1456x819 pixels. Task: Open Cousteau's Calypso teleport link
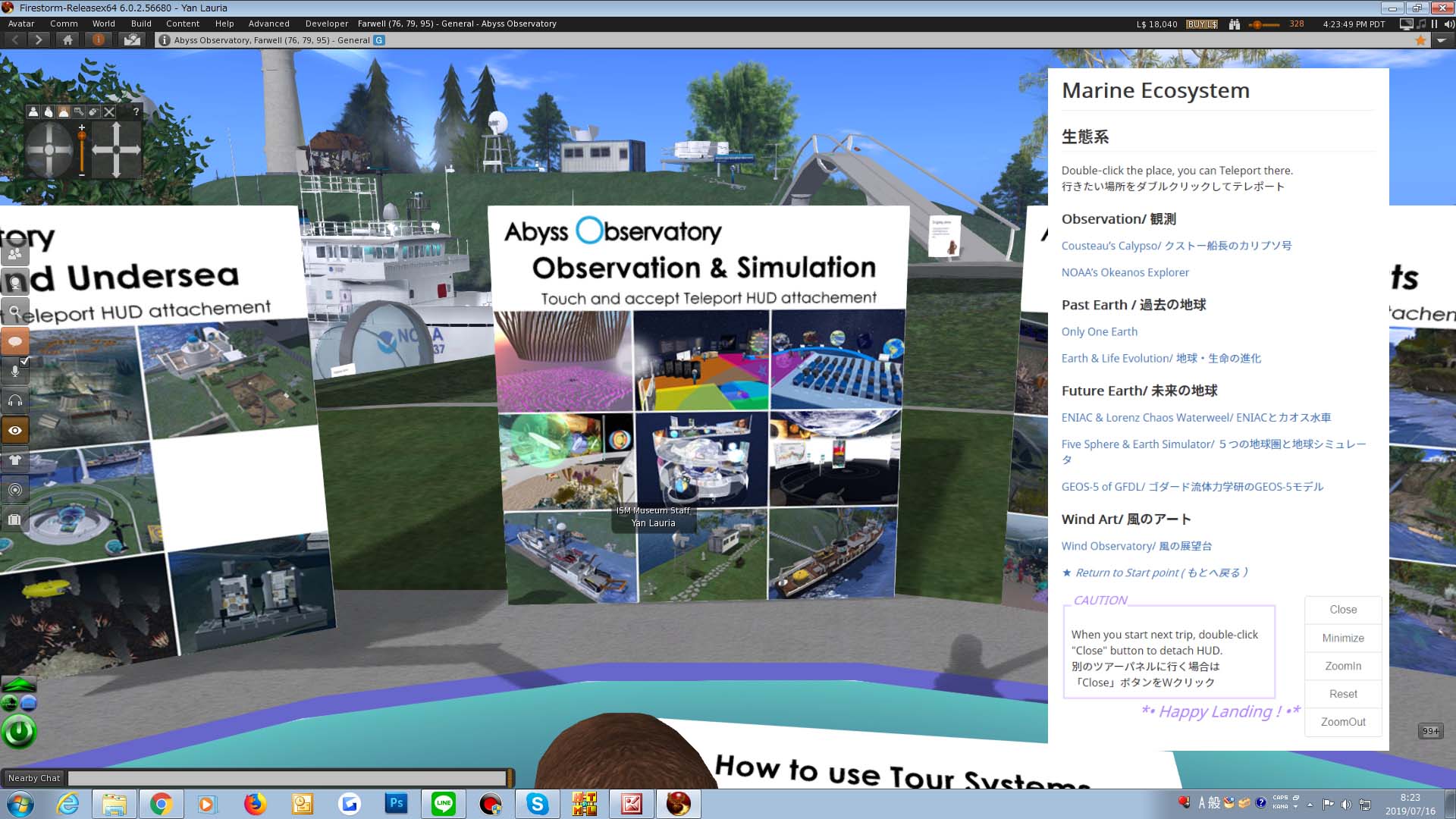(x=1176, y=246)
